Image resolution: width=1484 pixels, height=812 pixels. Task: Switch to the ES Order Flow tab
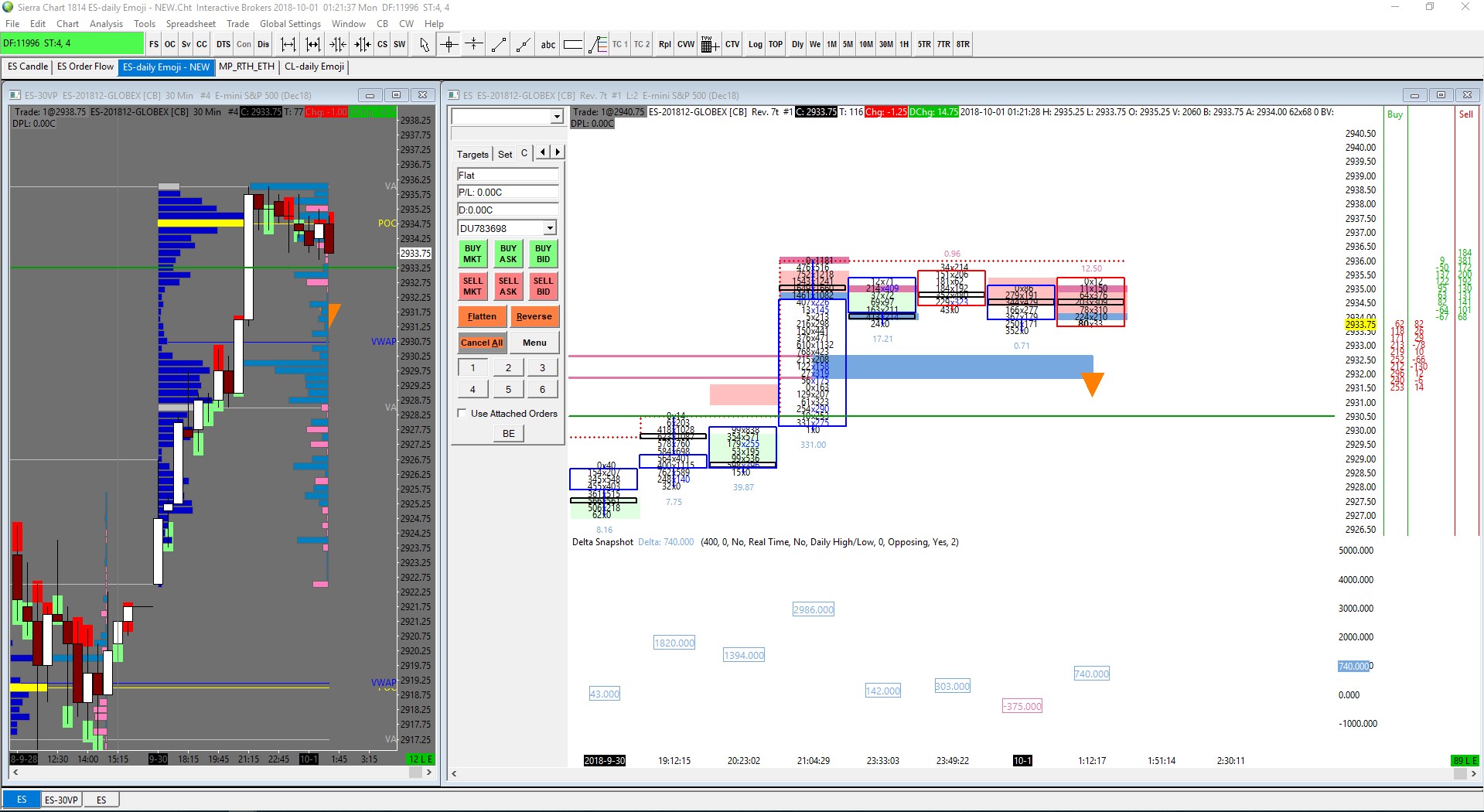tap(86, 67)
